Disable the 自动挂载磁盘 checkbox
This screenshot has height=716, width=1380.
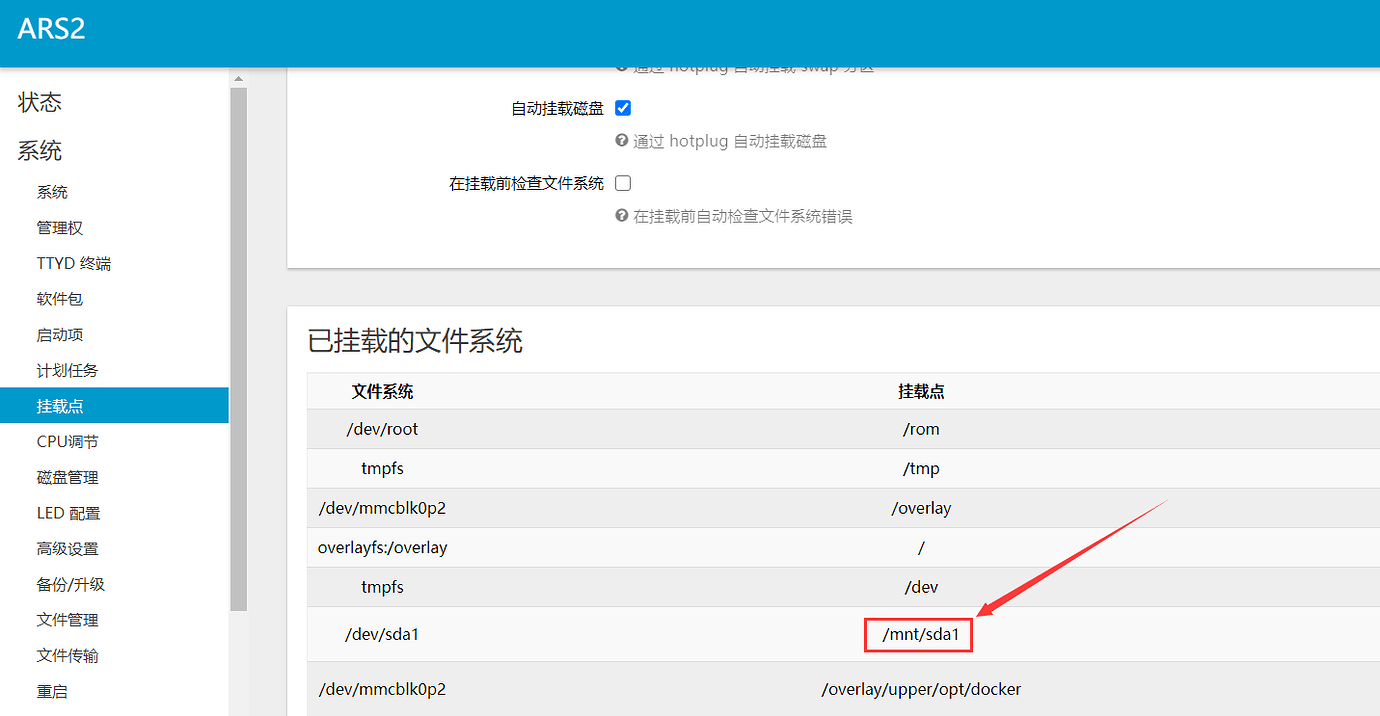623,107
